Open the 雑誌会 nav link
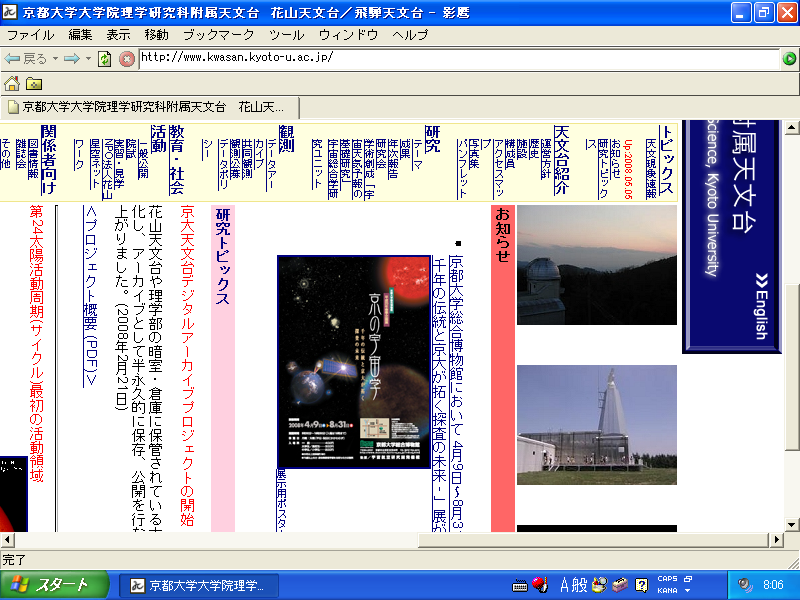The image size is (800, 600). (x=21, y=153)
